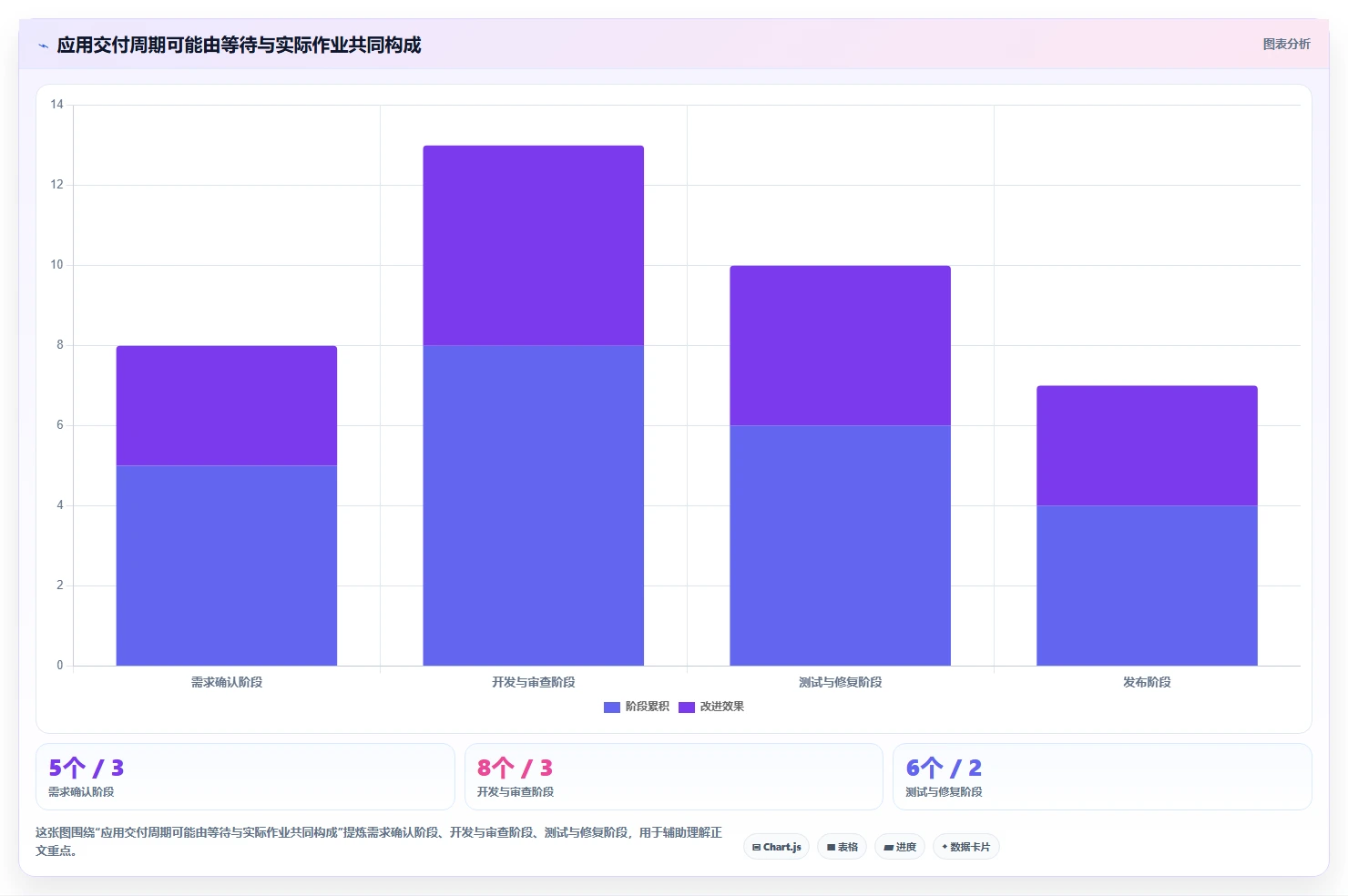Toggle the 阶段累积 legend color box
This screenshot has width=1348, height=896.
point(612,707)
